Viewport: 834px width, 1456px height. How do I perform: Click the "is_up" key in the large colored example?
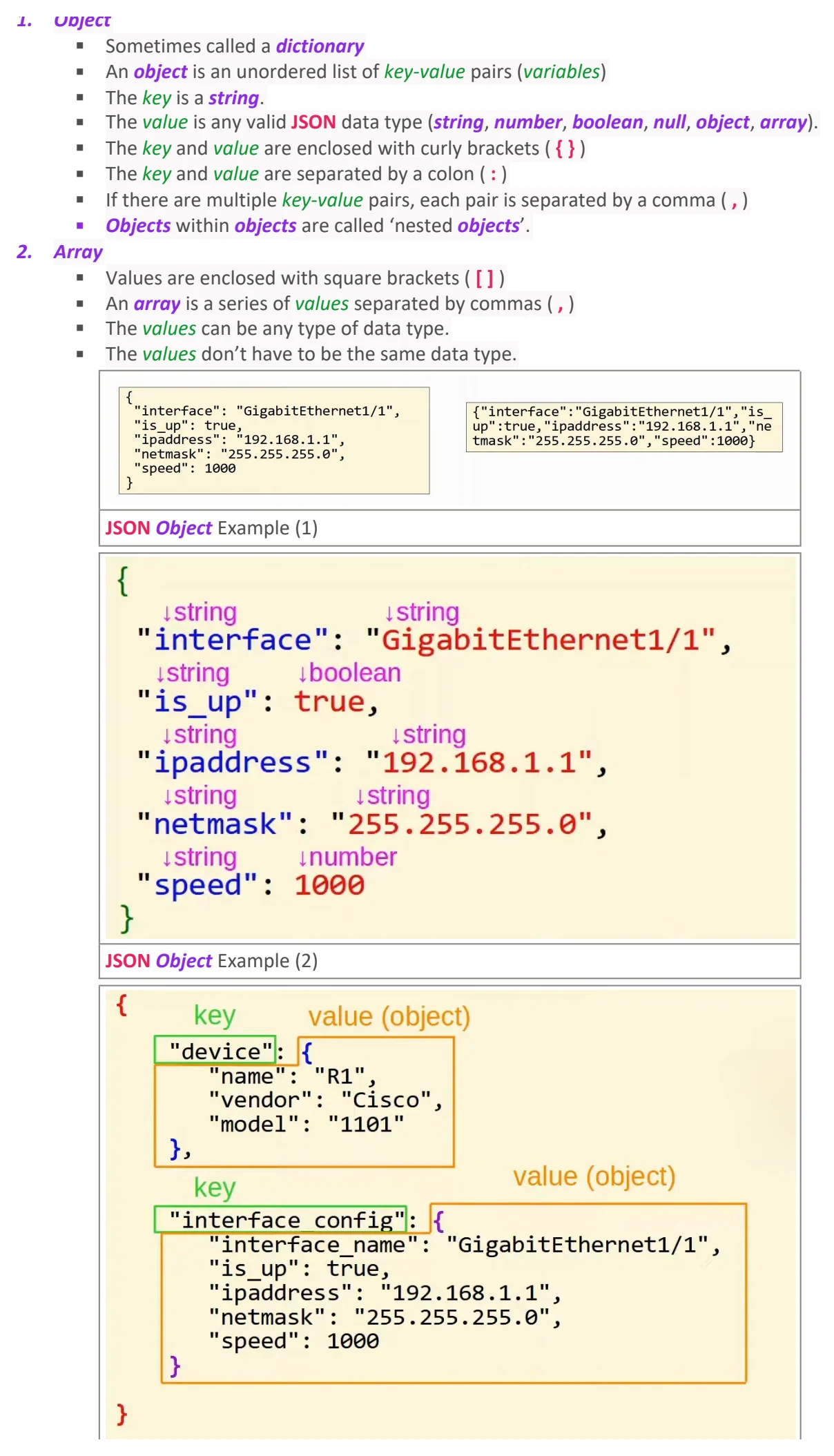point(197,702)
